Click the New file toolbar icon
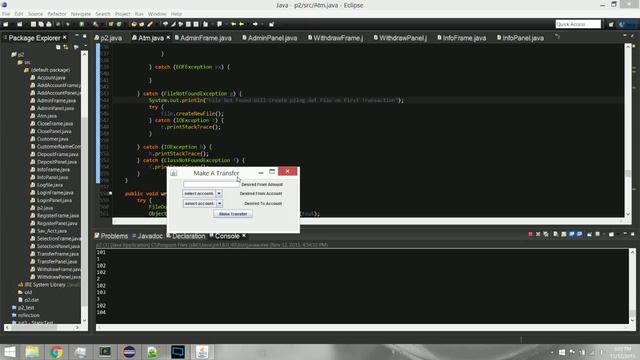This screenshot has height=360, width=640. [6, 24]
